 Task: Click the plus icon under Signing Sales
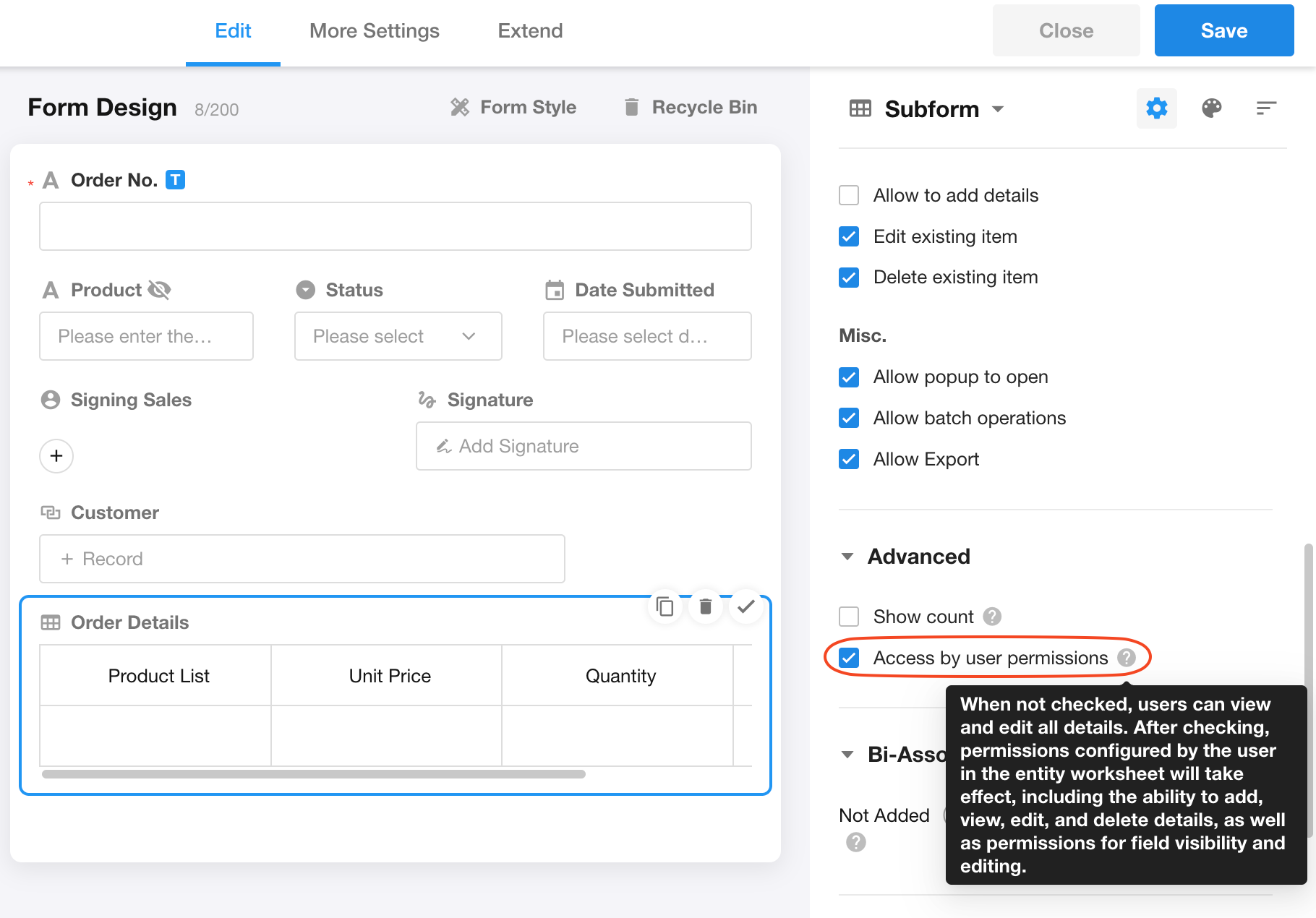click(56, 456)
